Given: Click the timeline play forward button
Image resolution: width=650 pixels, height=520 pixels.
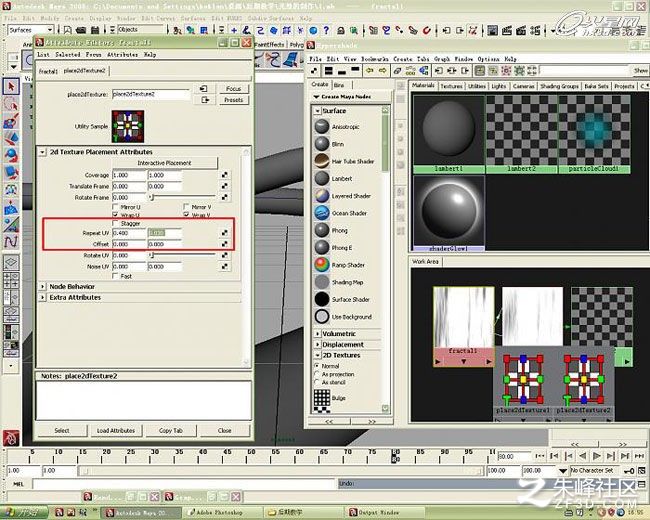Looking at the screenshot, I should [597, 456].
